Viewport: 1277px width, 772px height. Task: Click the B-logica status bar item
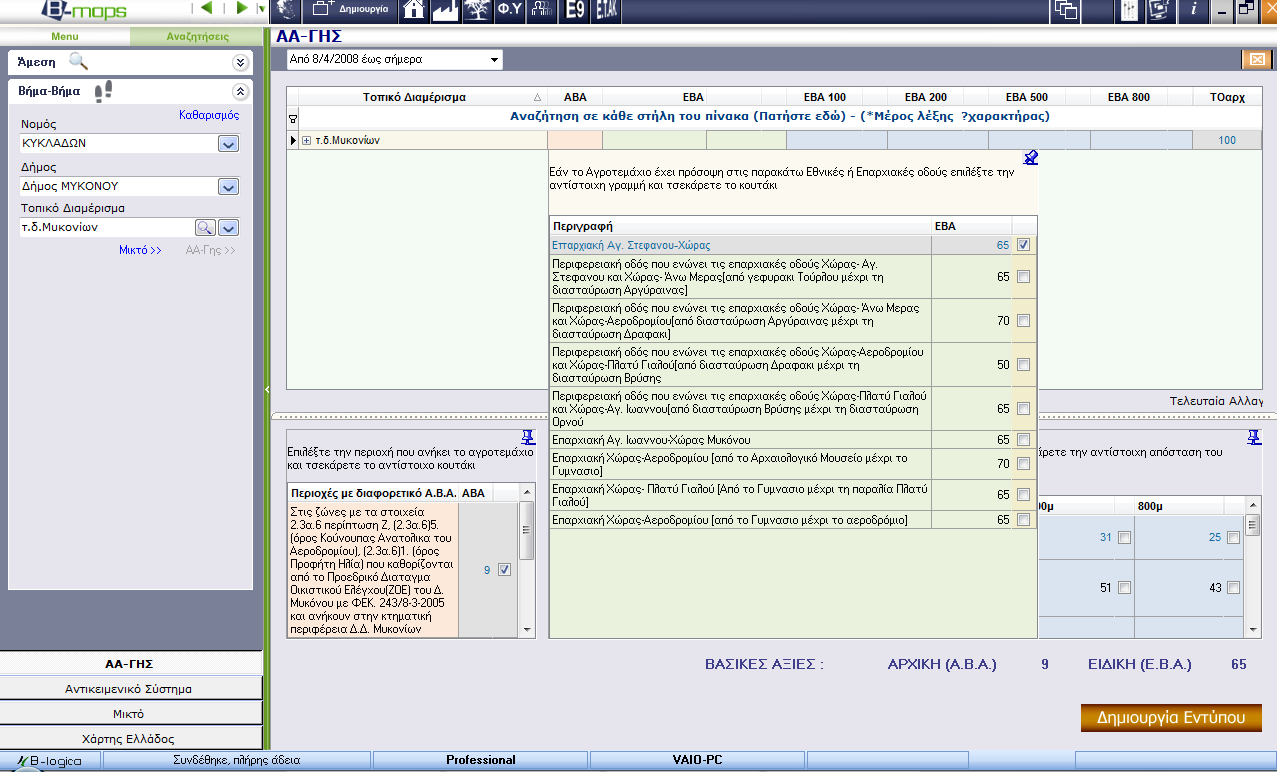coord(50,760)
